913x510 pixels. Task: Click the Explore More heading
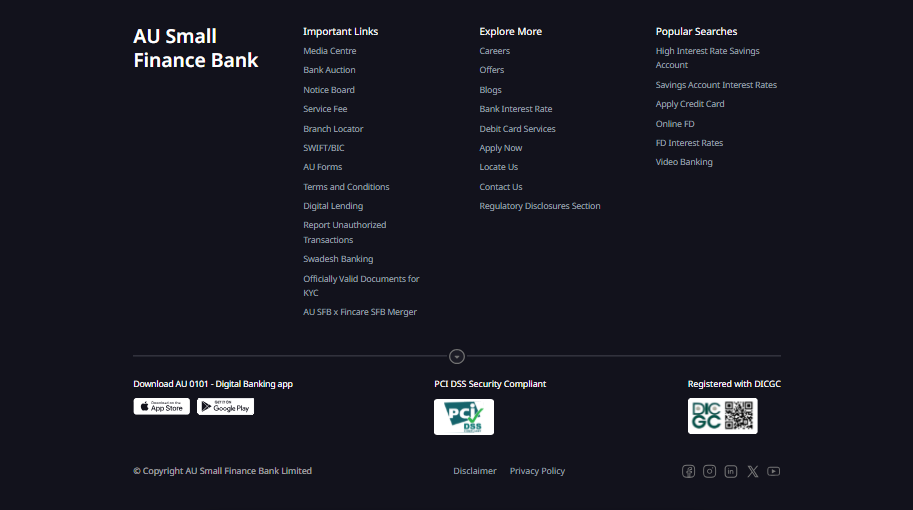pos(511,31)
